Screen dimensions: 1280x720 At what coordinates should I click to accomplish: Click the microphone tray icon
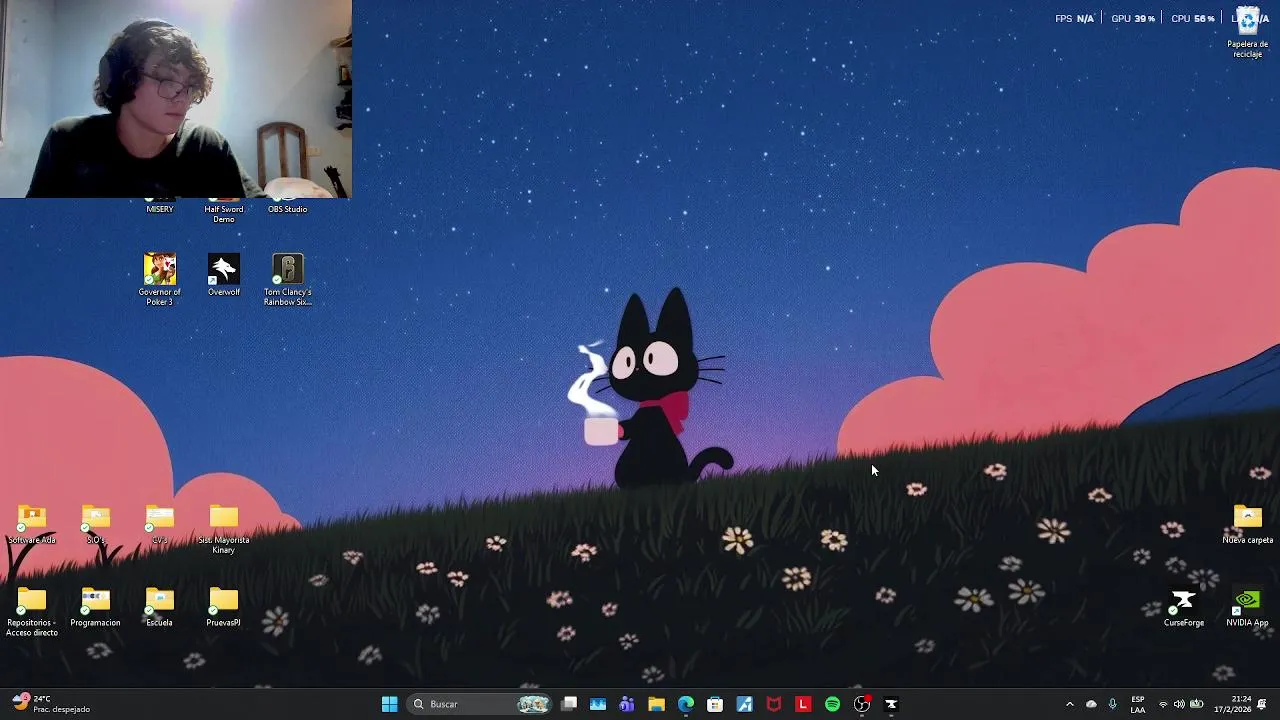click(x=1112, y=704)
